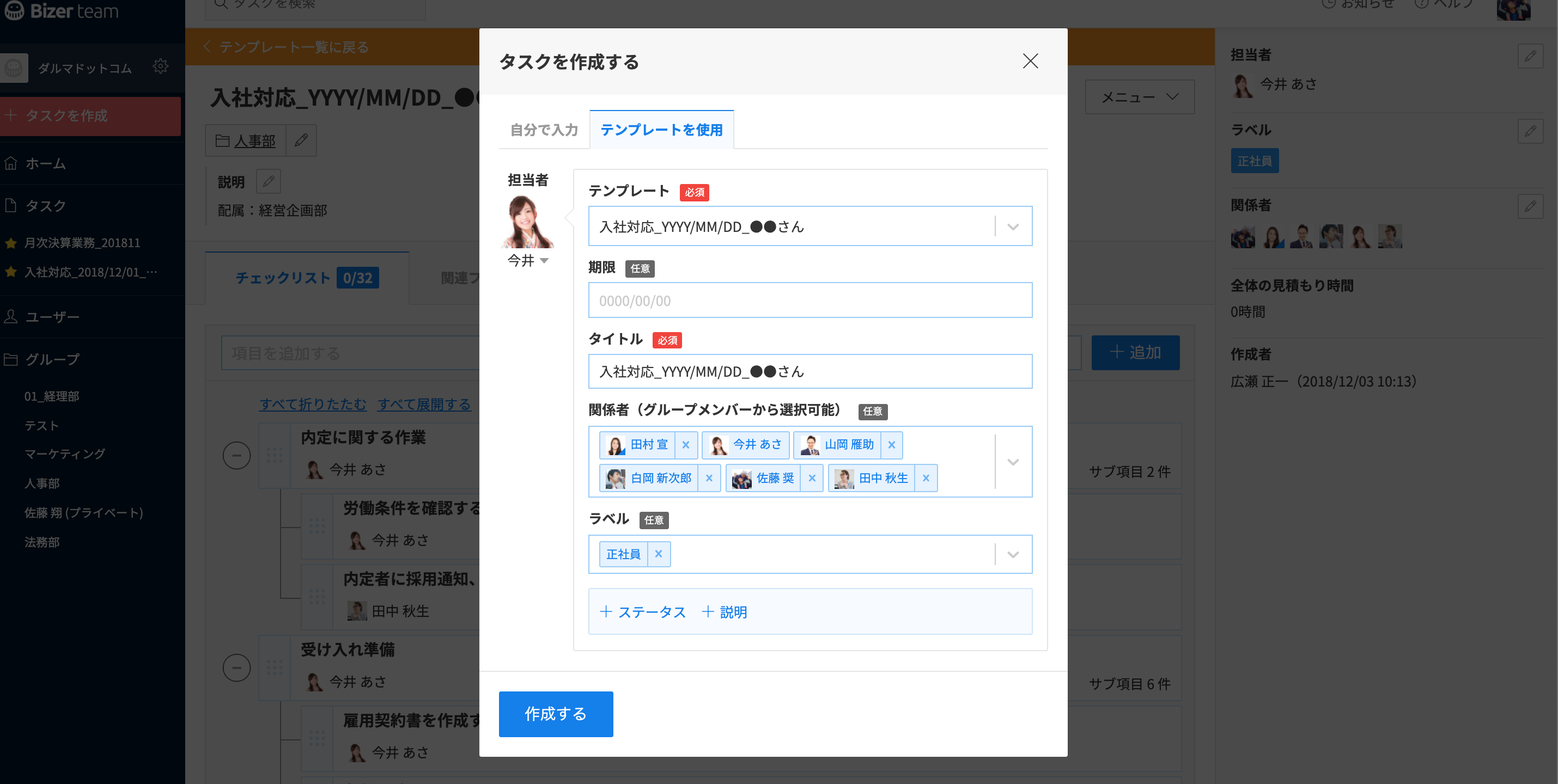Open the template dropdown chevron
Image resolution: width=1558 pixels, height=784 pixels.
click(1013, 226)
